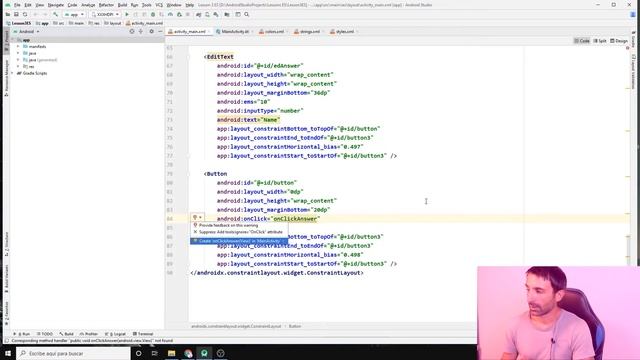Click the green Run app icon
Viewport: 640px width, 360px height.
pos(127,14)
